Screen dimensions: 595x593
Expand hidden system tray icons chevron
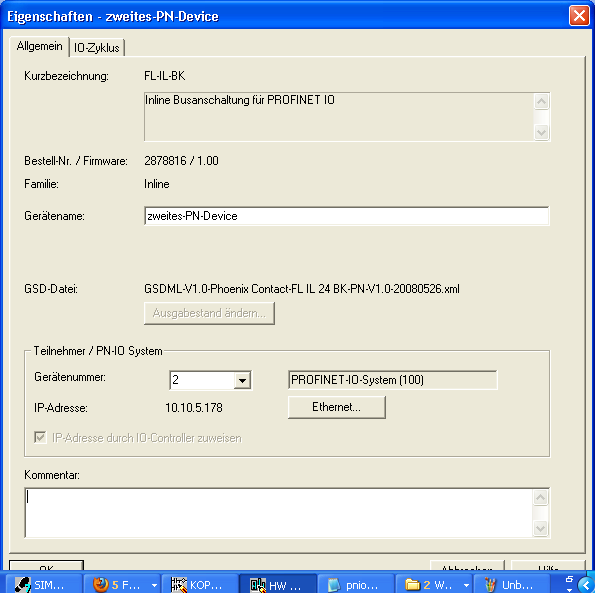coord(586,585)
